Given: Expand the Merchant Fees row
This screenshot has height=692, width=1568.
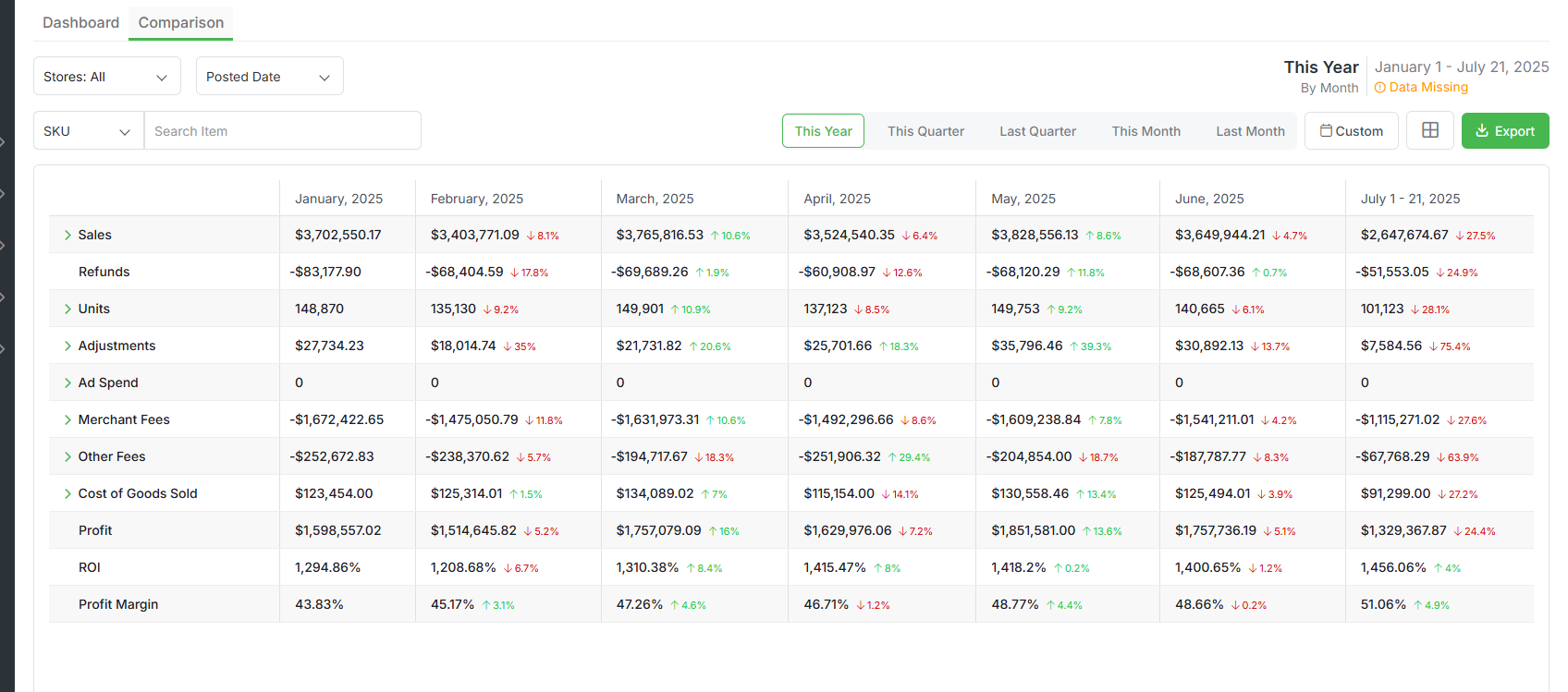Looking at the screenshot, I should click(67, 420).
